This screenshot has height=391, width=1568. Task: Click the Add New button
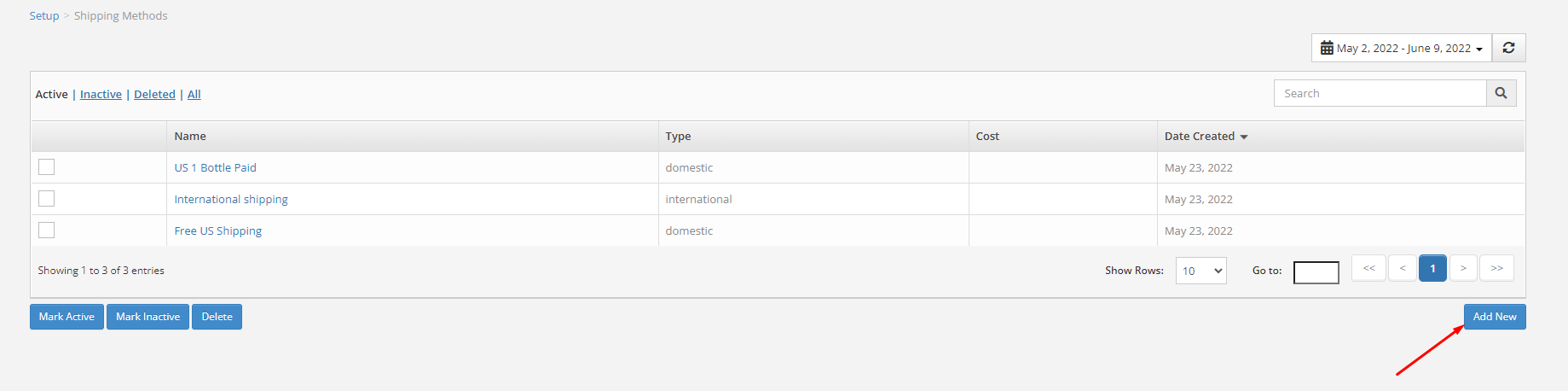click(x=1495, y=317)
